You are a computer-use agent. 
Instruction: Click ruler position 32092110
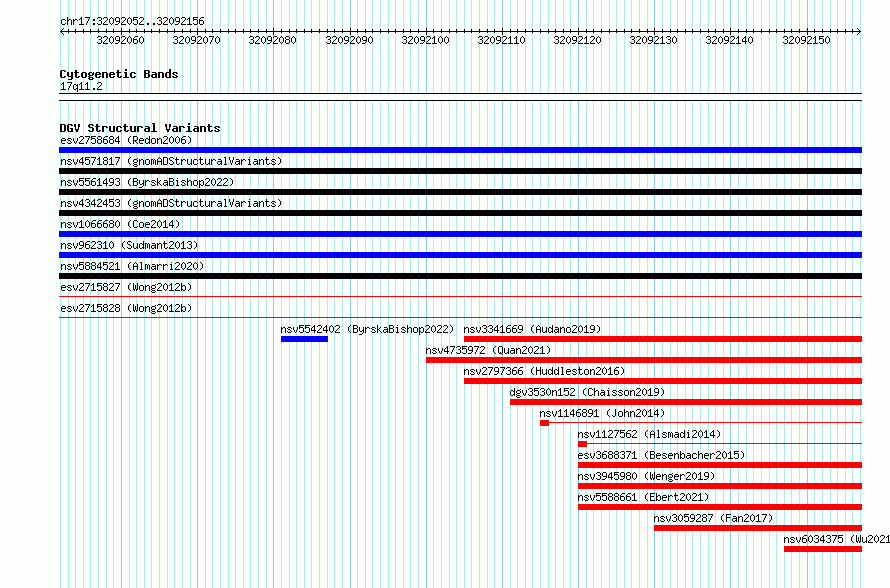point(501,40)
